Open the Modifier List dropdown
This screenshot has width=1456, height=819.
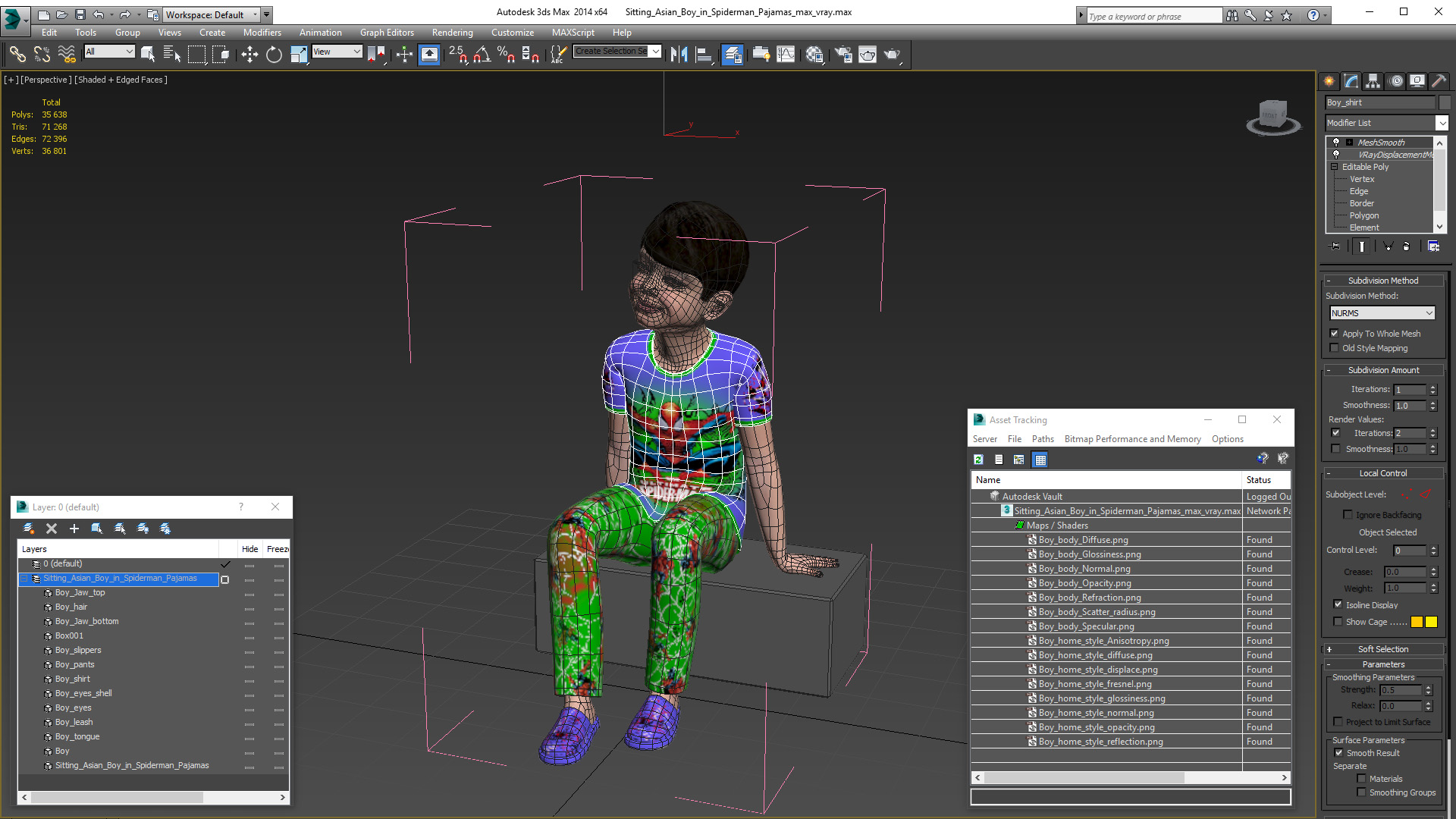click(1442, 123)
